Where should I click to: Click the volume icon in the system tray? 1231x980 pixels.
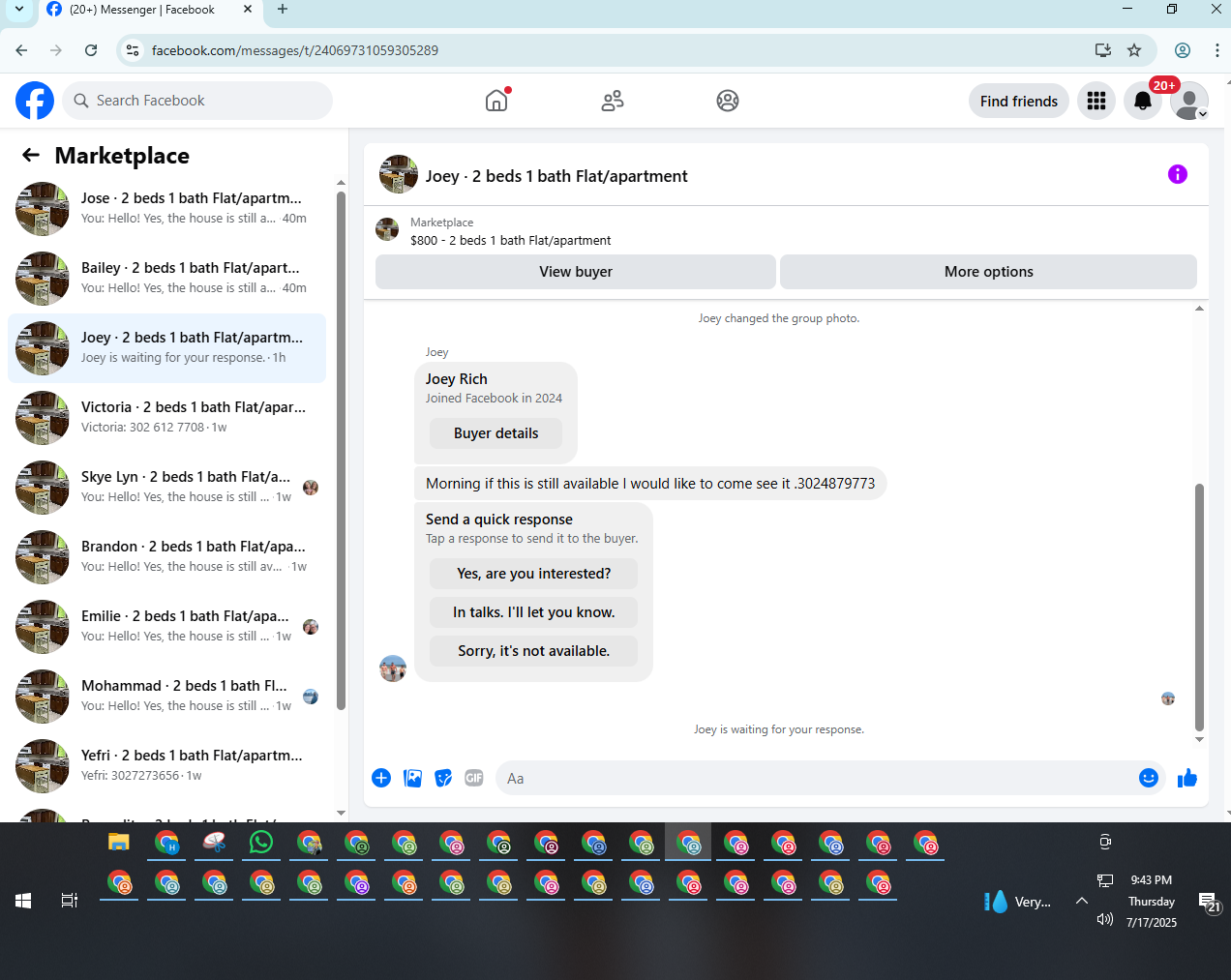tap(1105, 919)
